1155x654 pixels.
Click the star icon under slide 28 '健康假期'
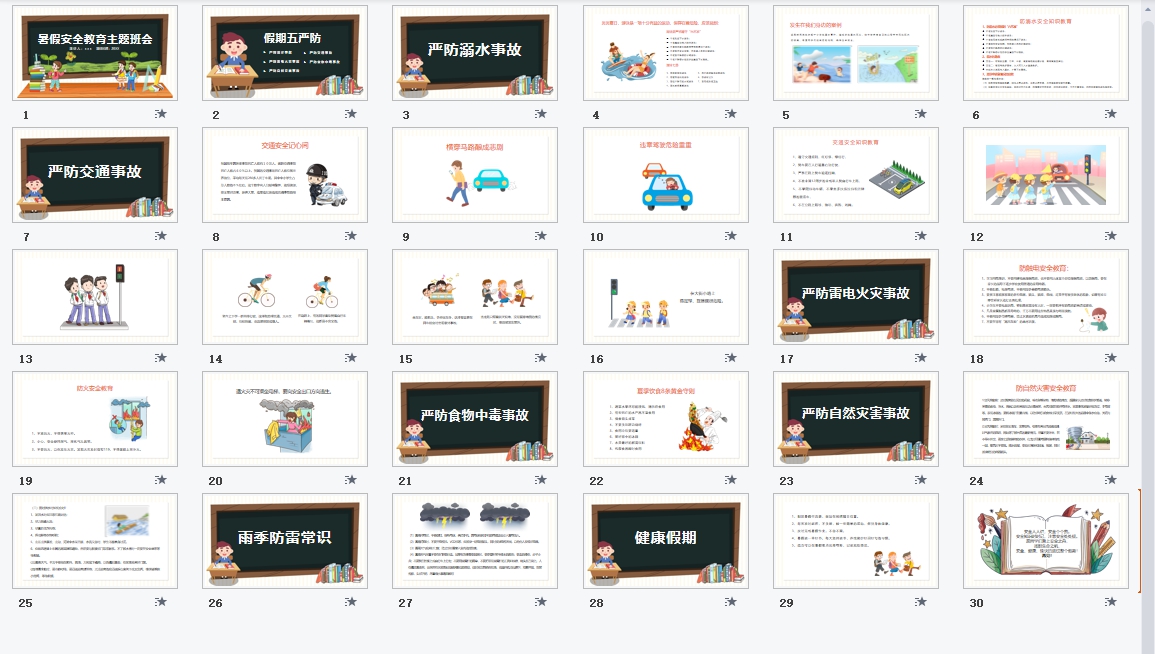(x=730, y=602)
